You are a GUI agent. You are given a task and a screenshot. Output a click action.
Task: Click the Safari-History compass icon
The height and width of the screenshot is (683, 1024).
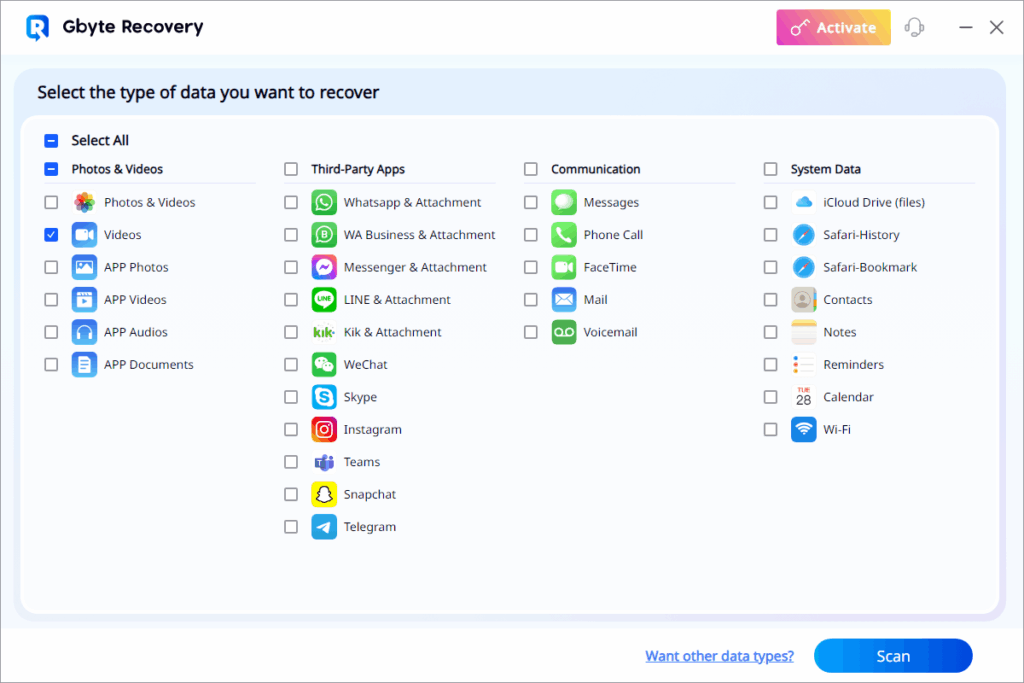click(x=803, y=235)
